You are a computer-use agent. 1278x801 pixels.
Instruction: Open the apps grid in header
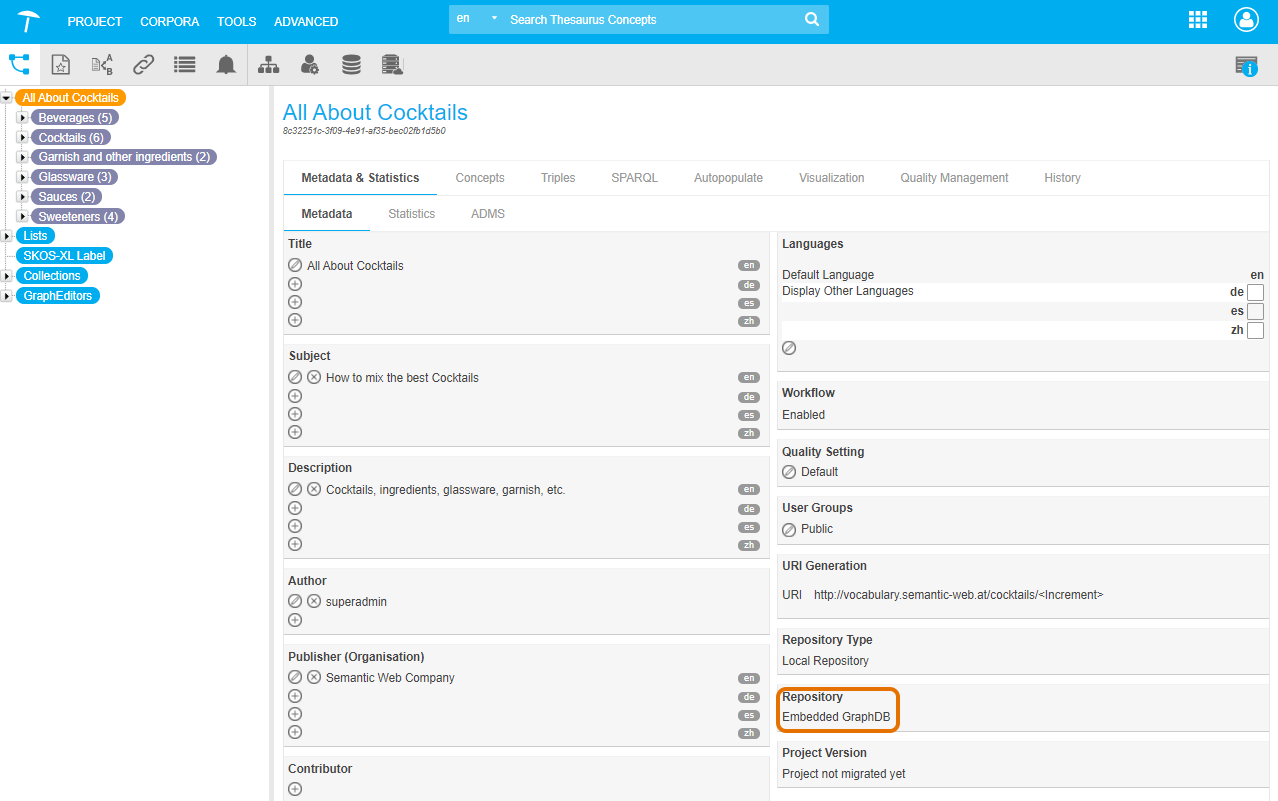point(1197,20)
